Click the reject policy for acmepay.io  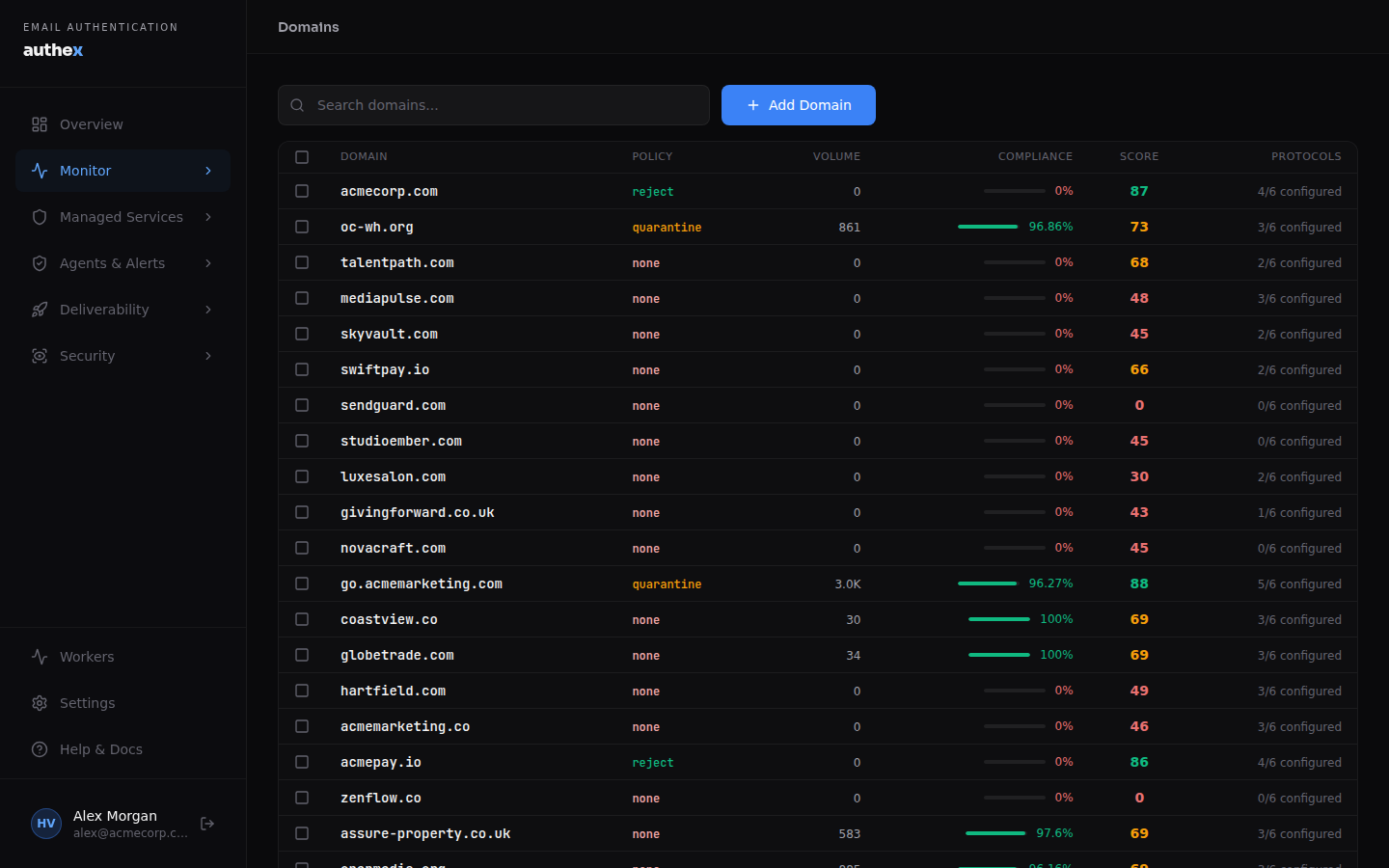click(653, 763)
